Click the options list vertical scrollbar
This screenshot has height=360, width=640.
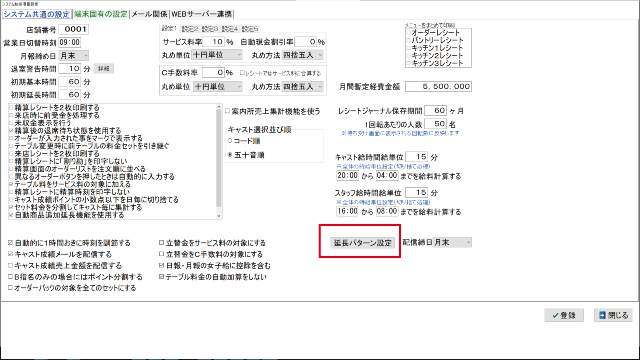(219, 161)
